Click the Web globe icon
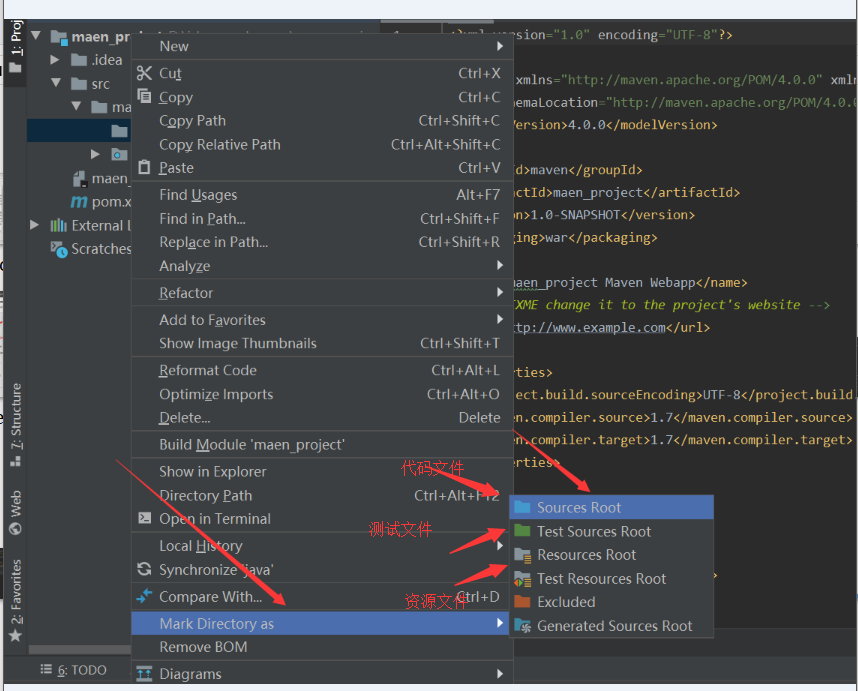This screenshot has height=691, width=858. click(15, 529)
